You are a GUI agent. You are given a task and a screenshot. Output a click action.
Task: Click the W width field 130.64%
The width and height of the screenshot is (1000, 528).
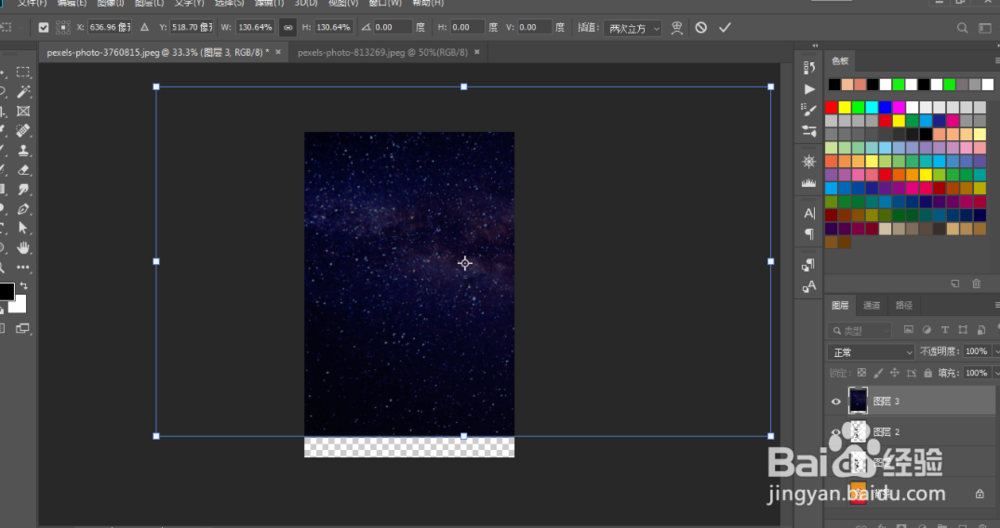point(255,27)
